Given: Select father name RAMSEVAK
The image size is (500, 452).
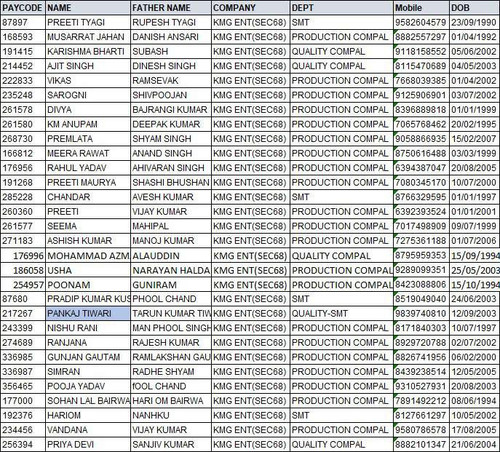Looking at the screenshot, I should [x=171, y=81].
